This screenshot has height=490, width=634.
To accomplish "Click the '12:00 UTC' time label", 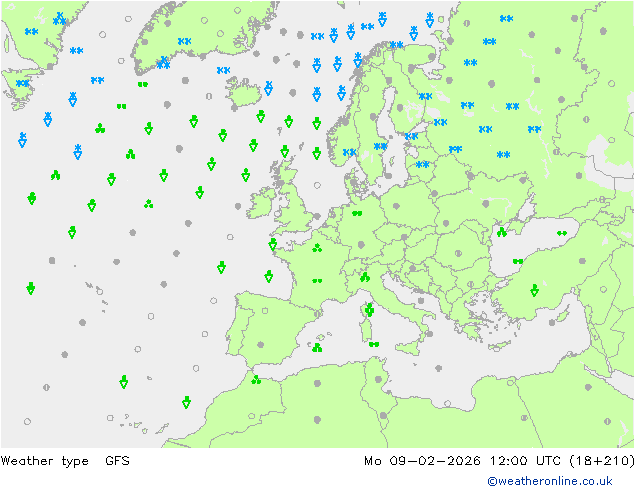I will (525, 461).
